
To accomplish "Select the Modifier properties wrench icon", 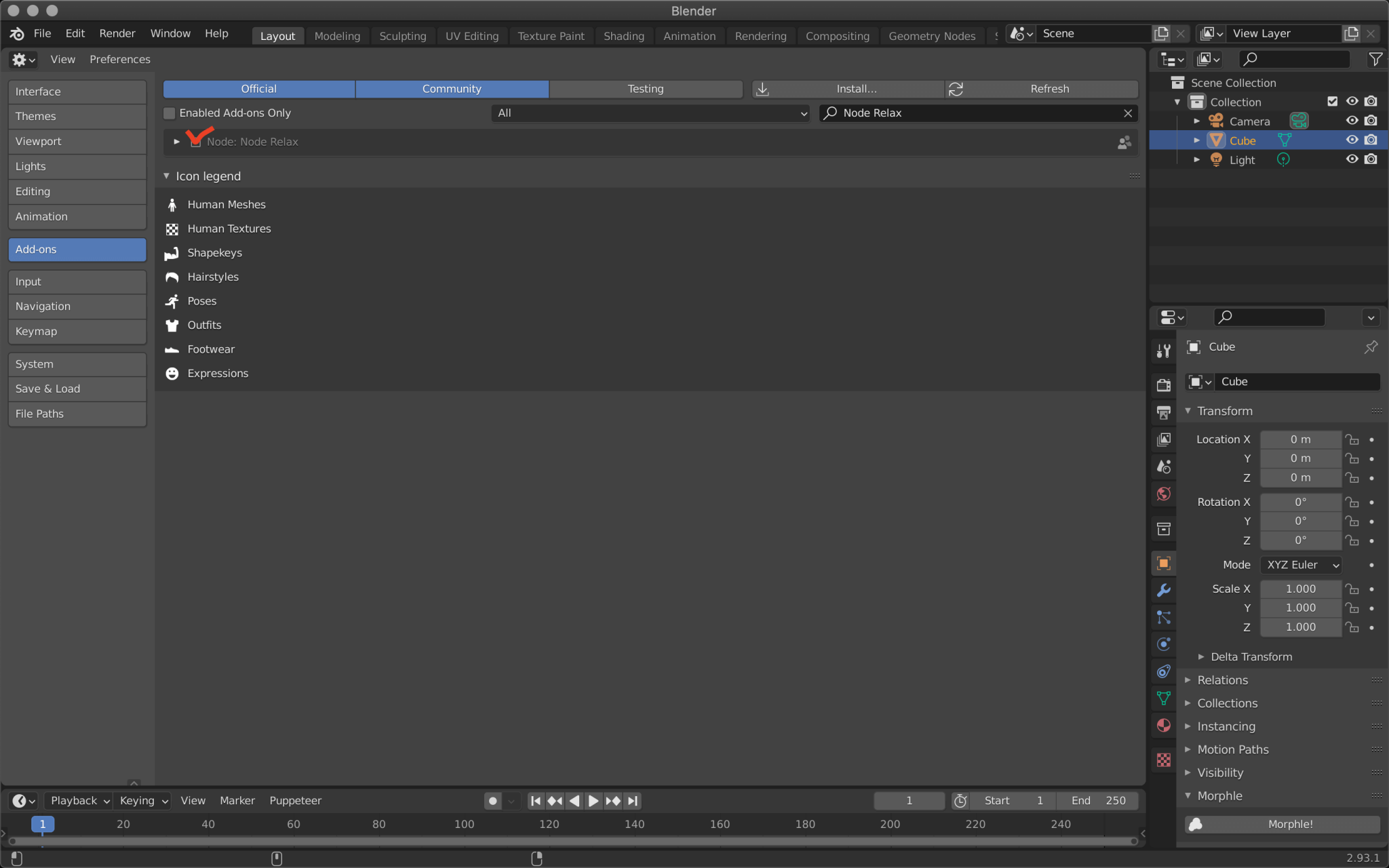I will (x=1164, y=590).
